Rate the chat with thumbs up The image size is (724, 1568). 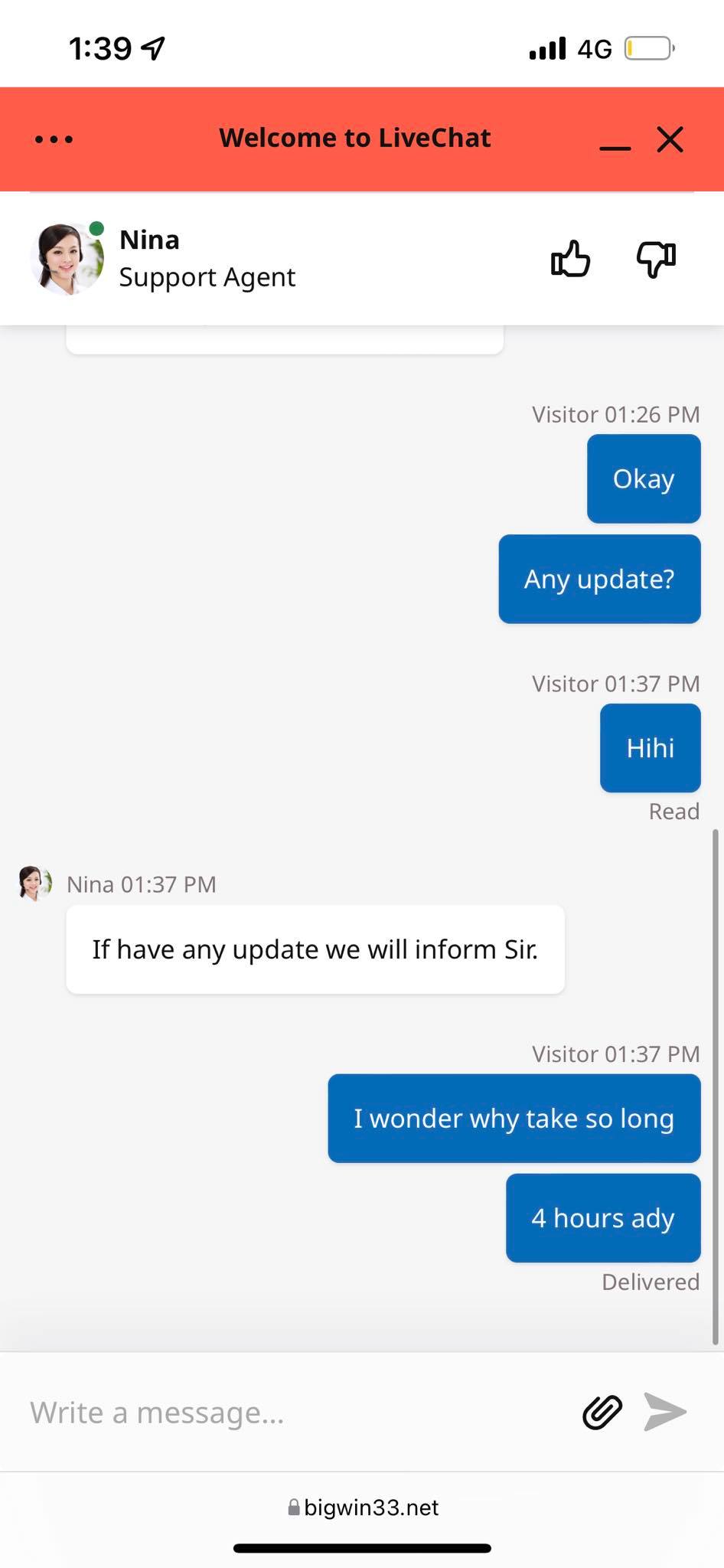571,259
